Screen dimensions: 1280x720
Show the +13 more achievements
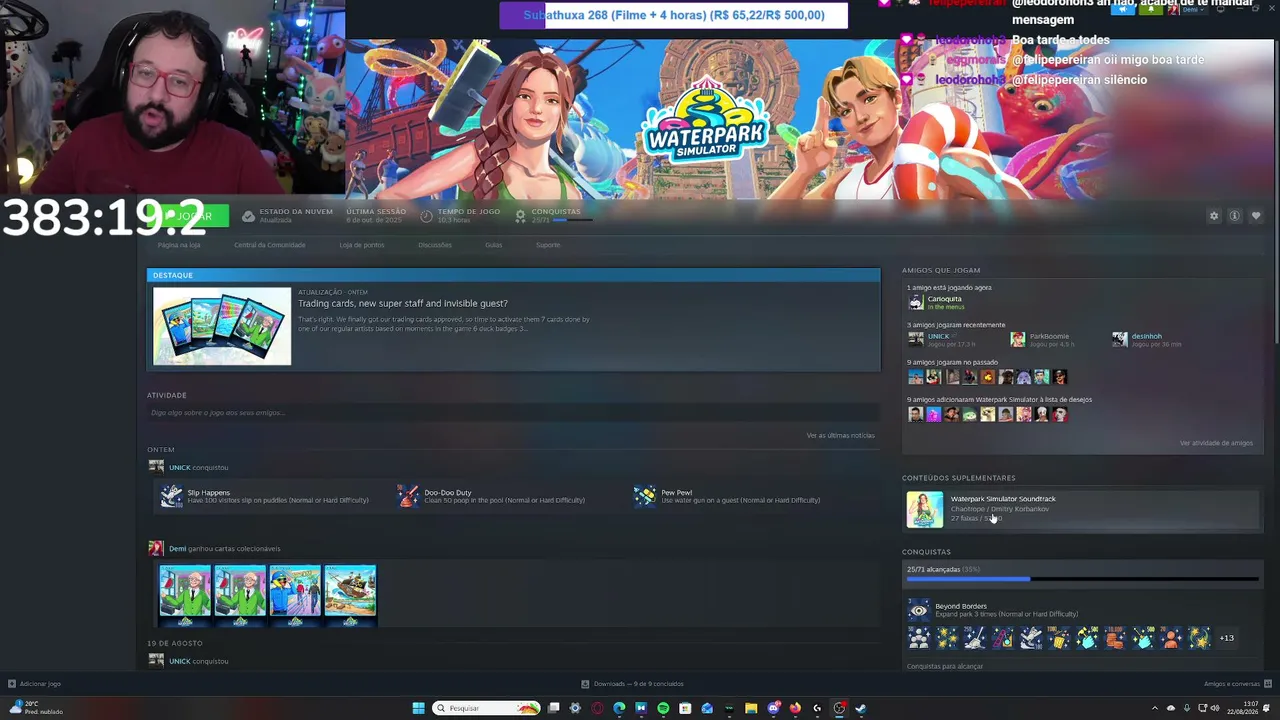[x=1227, y=638]
